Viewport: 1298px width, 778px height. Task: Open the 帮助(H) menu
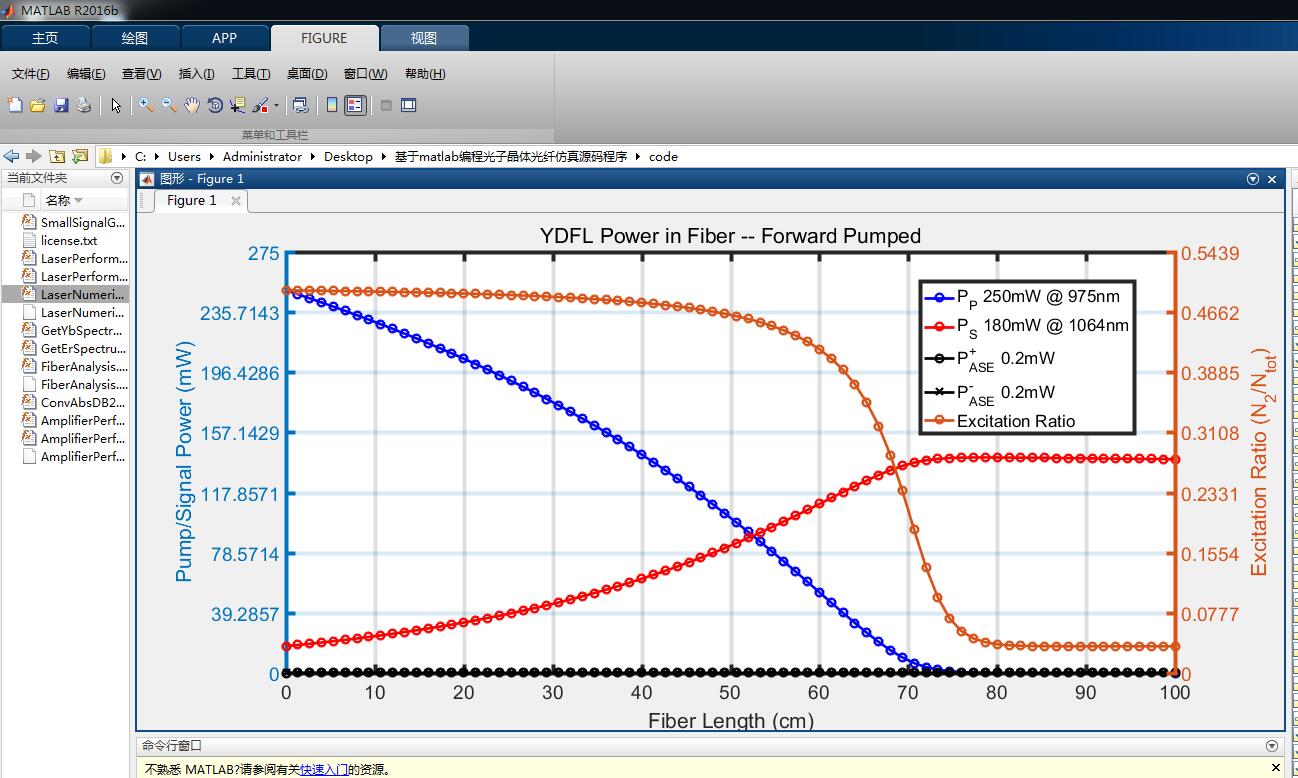pos(425,74)
